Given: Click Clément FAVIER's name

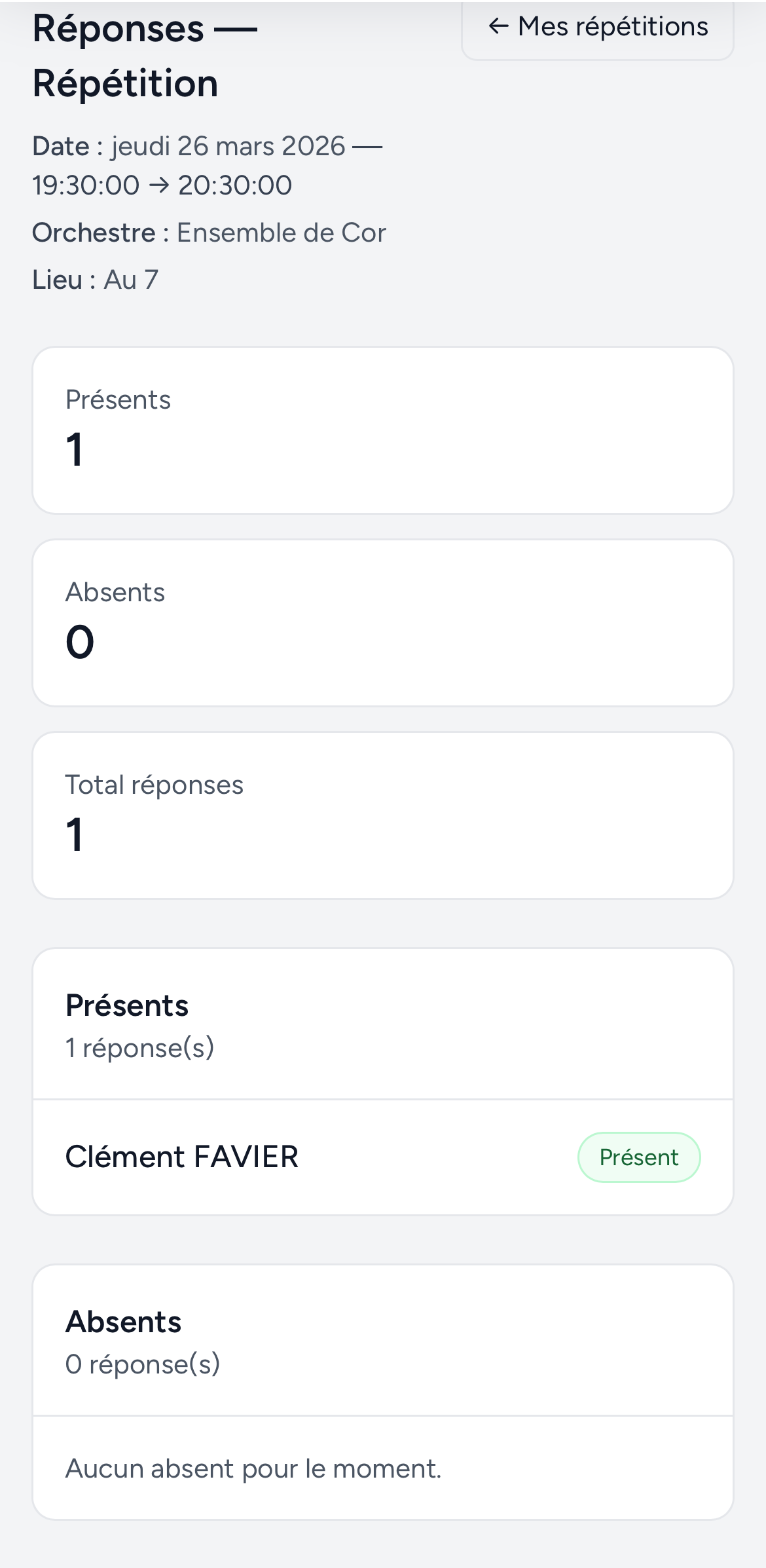Looking at the screenshot, I should pos(182,1157).
